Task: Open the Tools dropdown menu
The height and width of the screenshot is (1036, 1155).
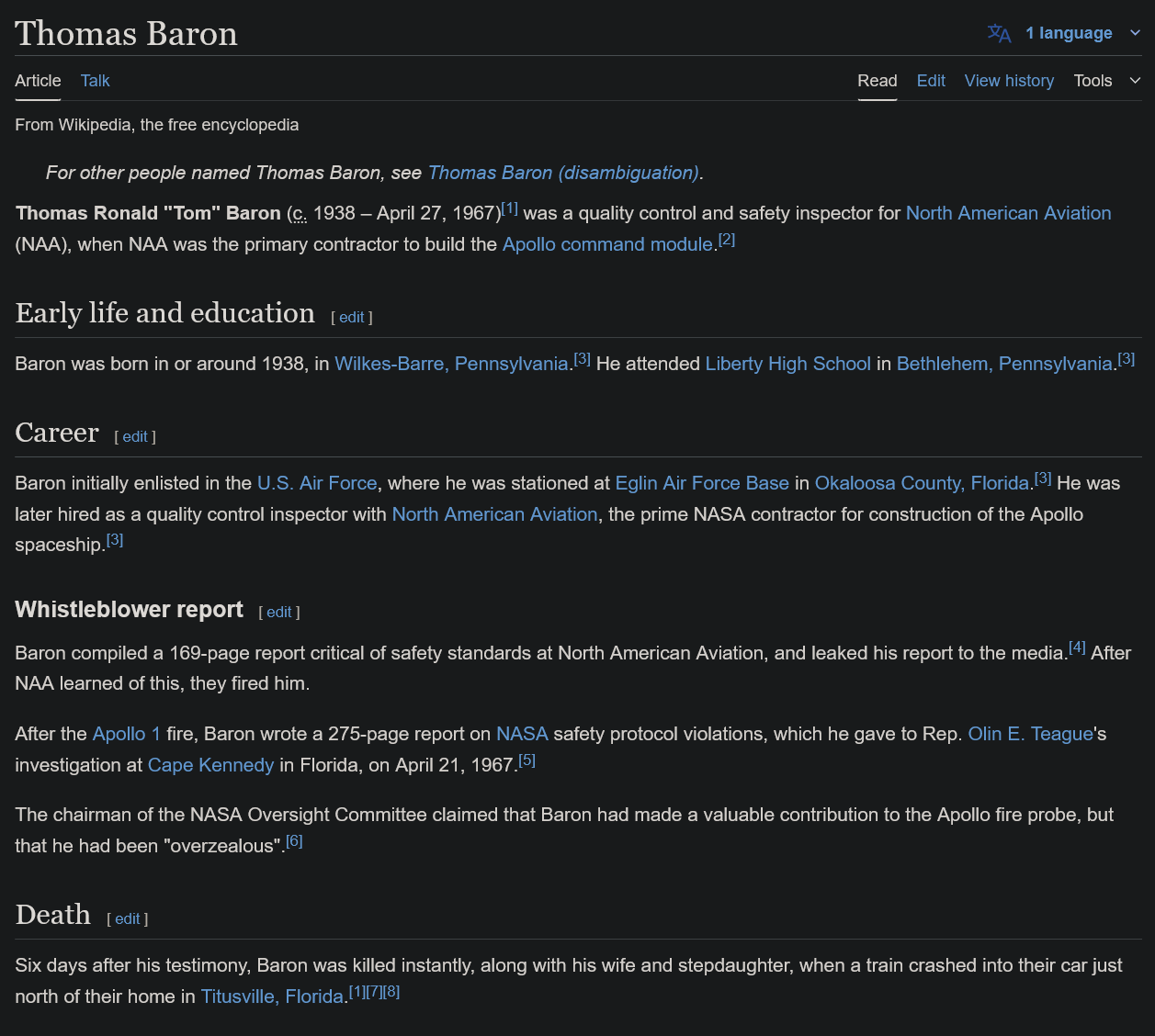Action: (1106, 81)
